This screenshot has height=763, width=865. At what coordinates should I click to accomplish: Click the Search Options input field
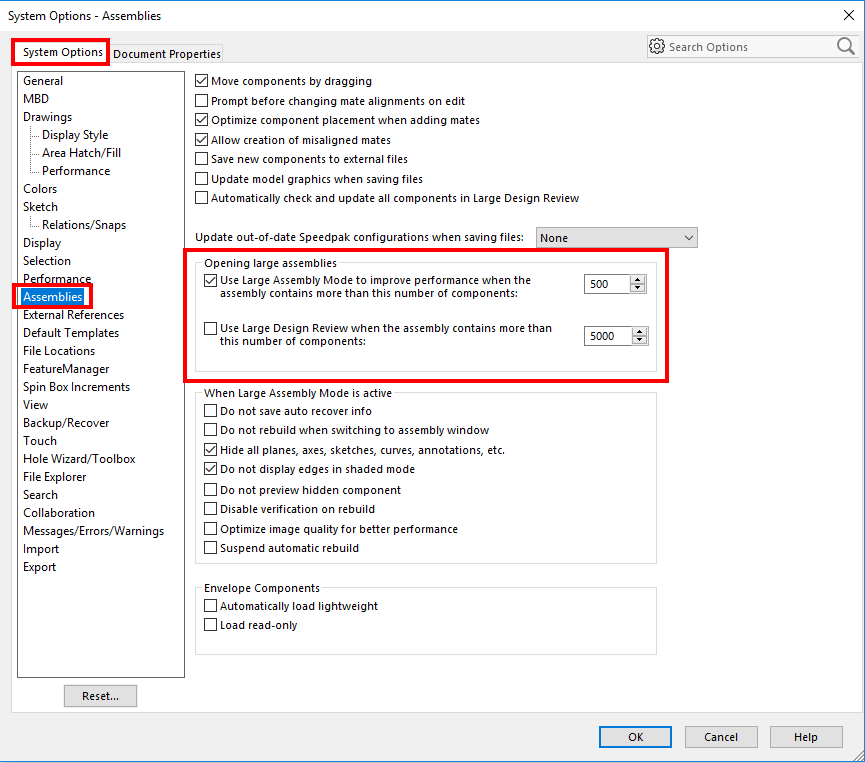750,47
